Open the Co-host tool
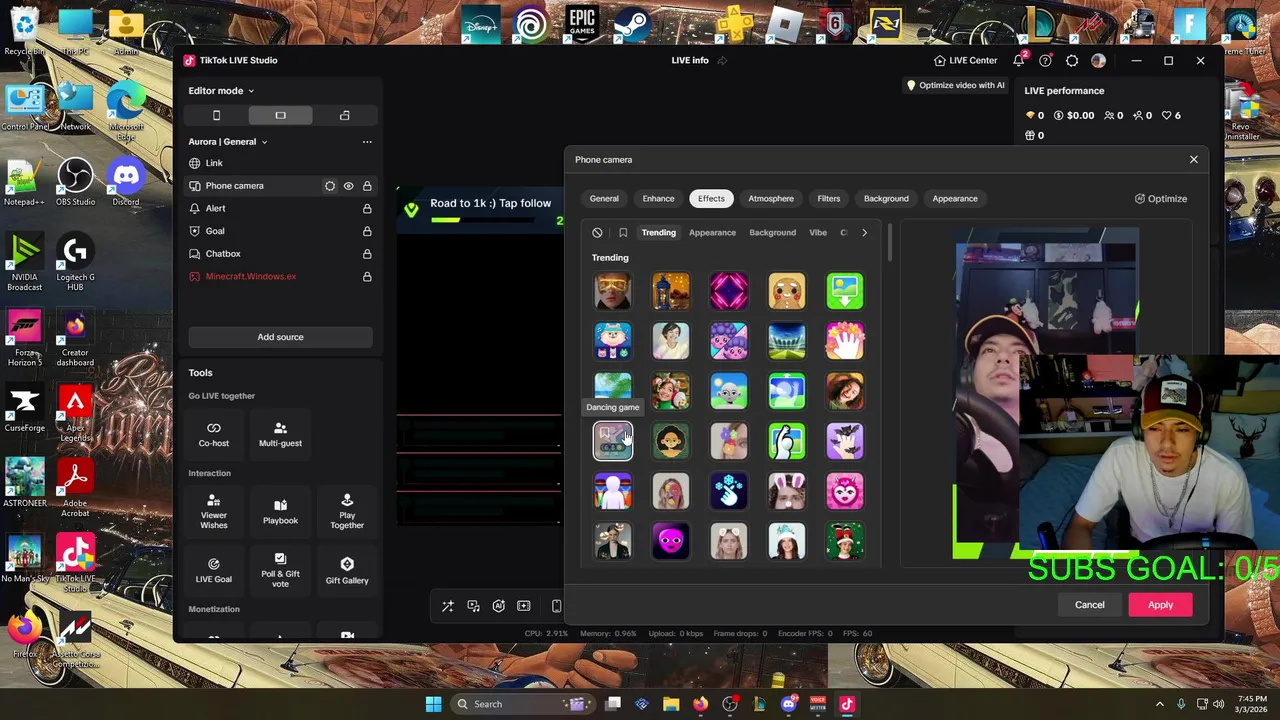This screenshot has width=1280, height=720. pos(213,435)
